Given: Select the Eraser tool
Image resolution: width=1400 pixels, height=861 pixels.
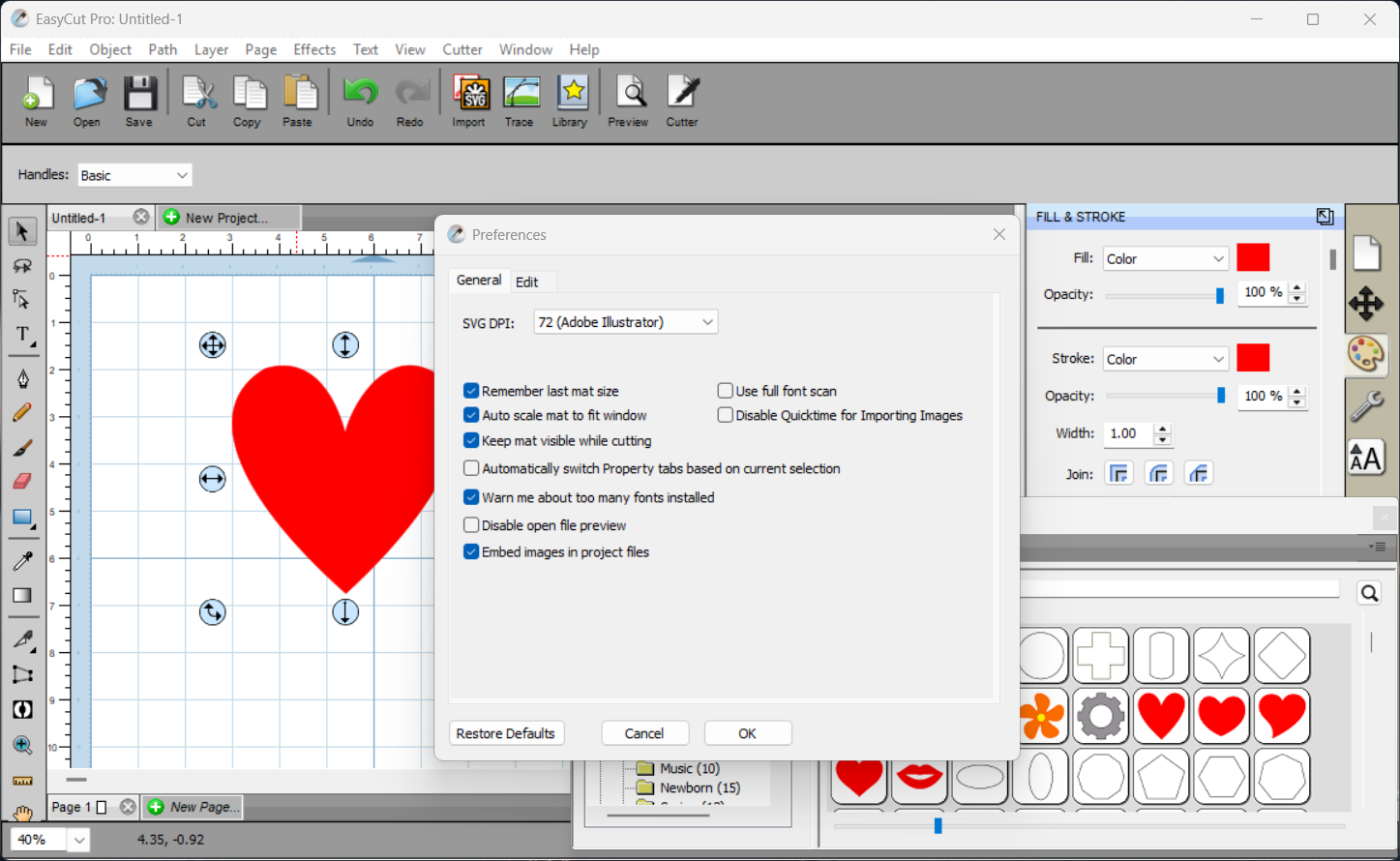Looking at the screenshot, I should click(22, 481).
